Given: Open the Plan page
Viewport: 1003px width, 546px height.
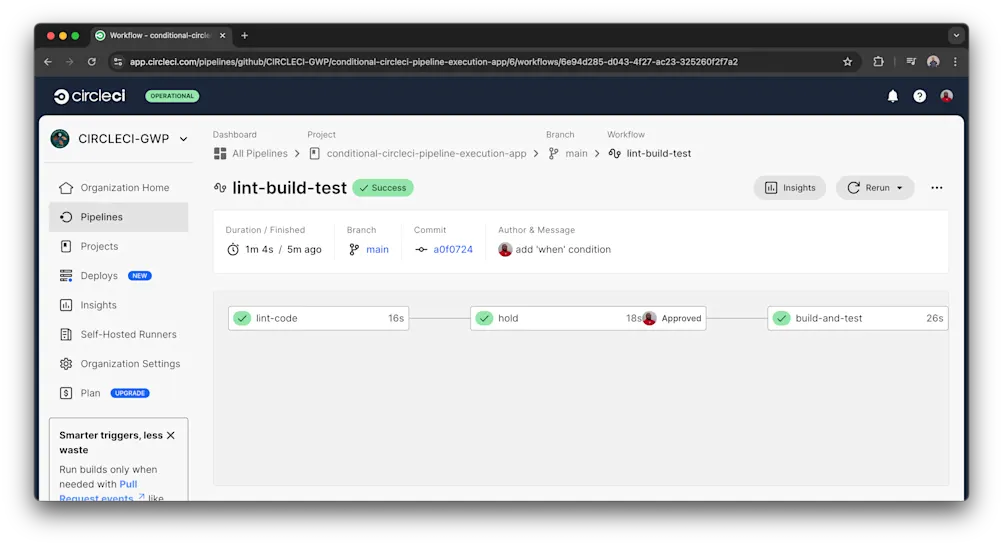Looking at the screenshot, I should tap(90, 393).
